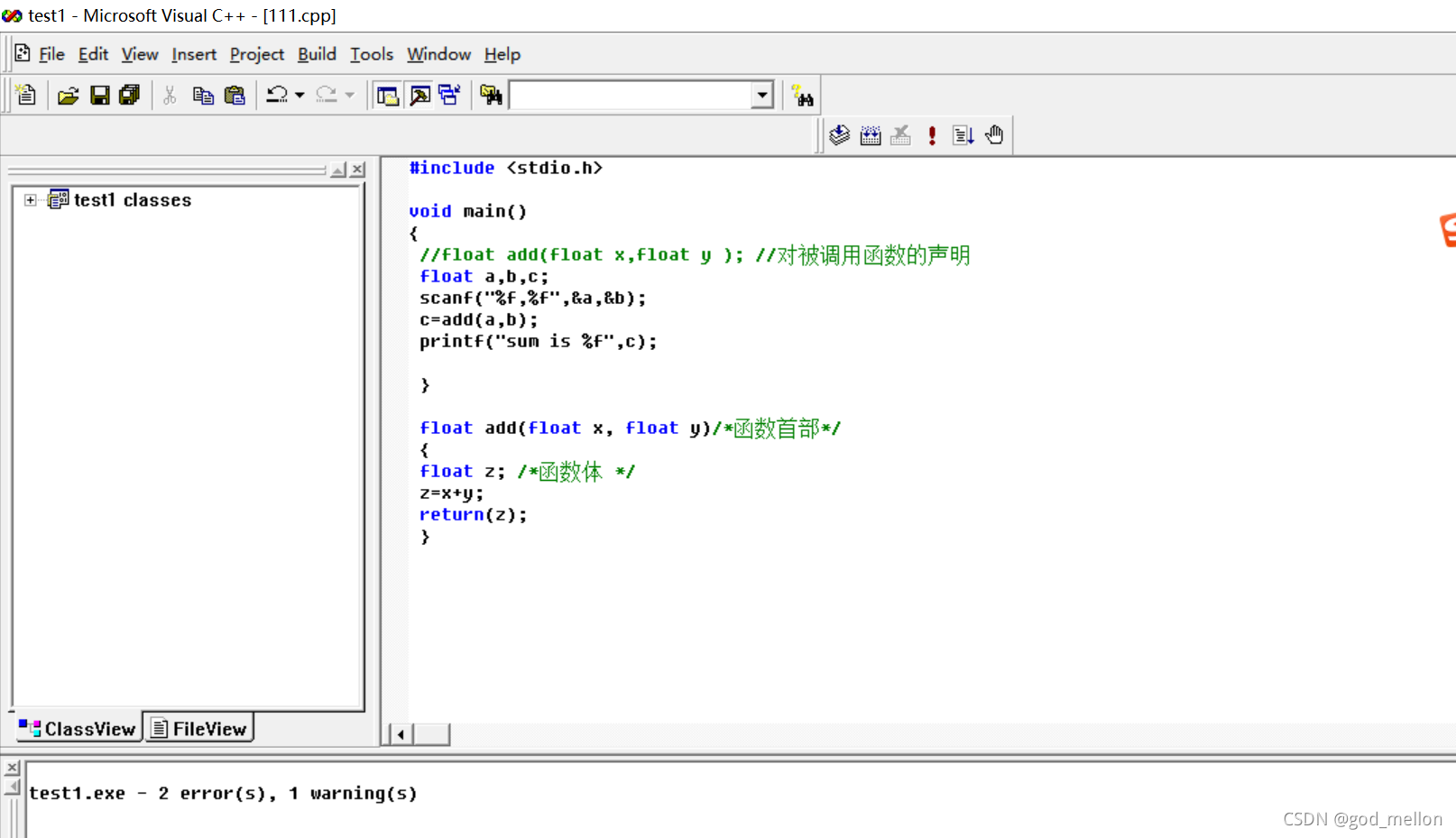Open the Window menu

438,54
